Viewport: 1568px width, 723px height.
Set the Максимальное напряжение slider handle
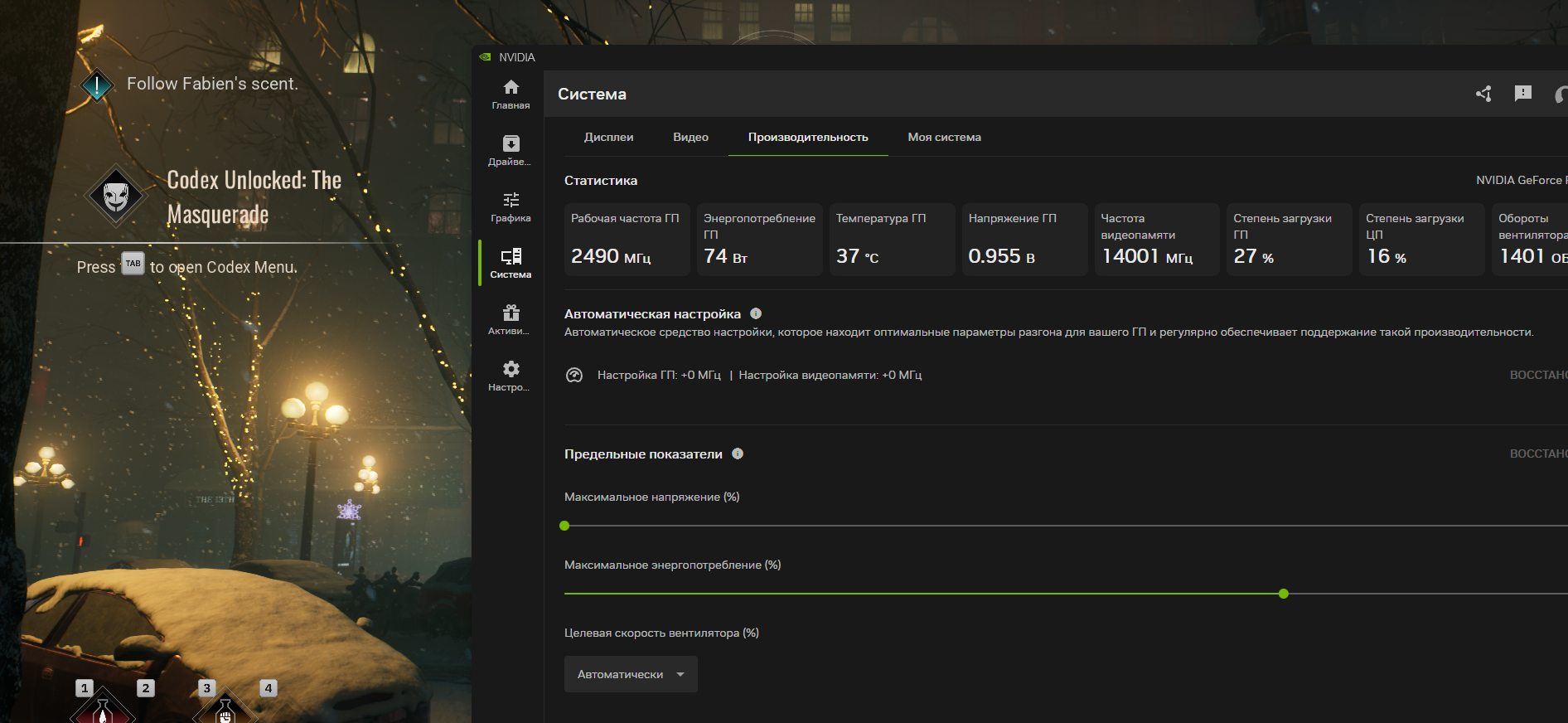tap(564, 526)
